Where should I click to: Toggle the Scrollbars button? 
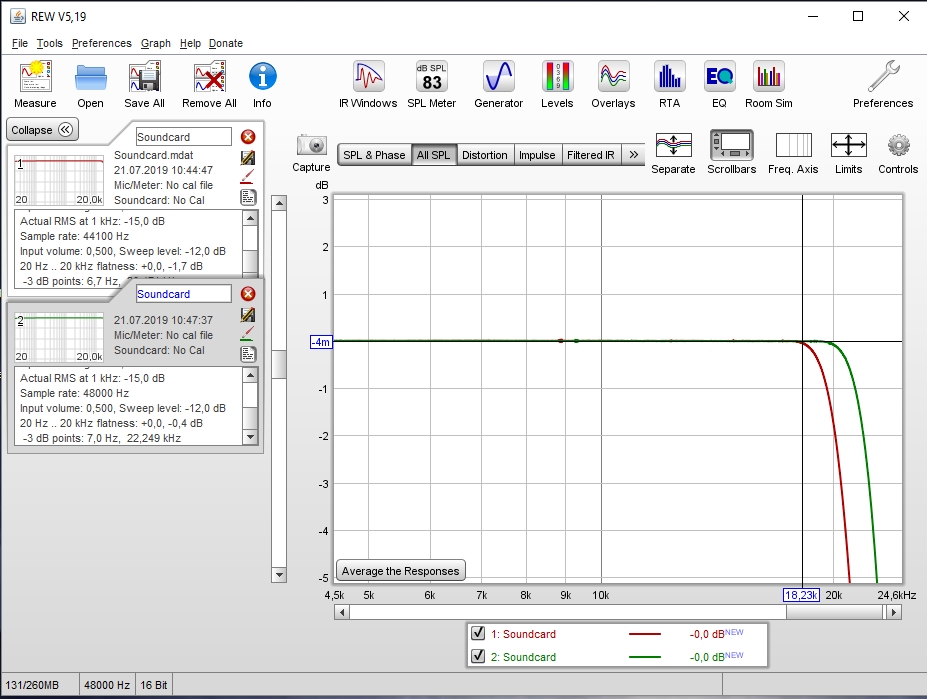point(731,152)
